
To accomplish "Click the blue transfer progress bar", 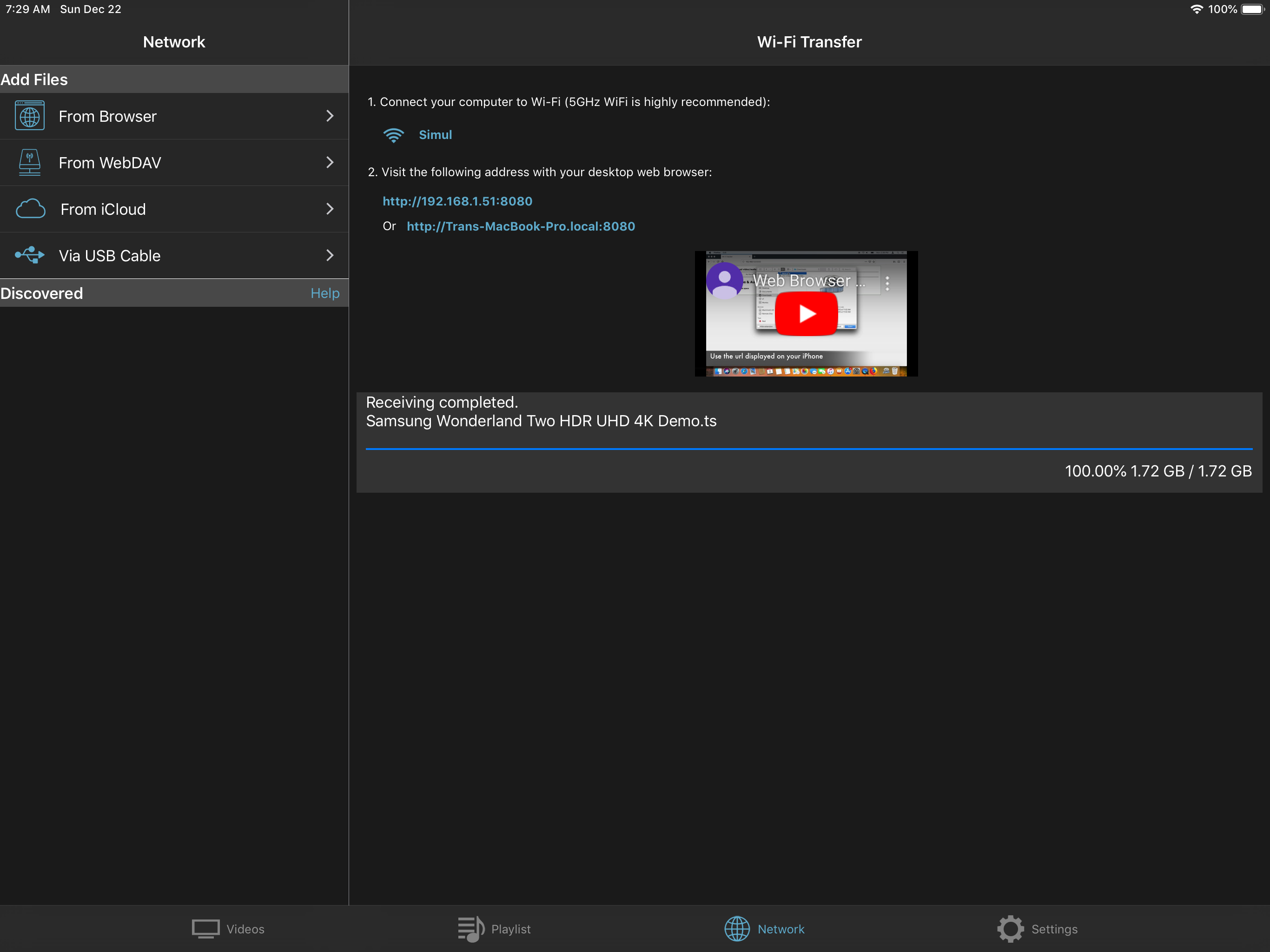I will tap(808, 449).
